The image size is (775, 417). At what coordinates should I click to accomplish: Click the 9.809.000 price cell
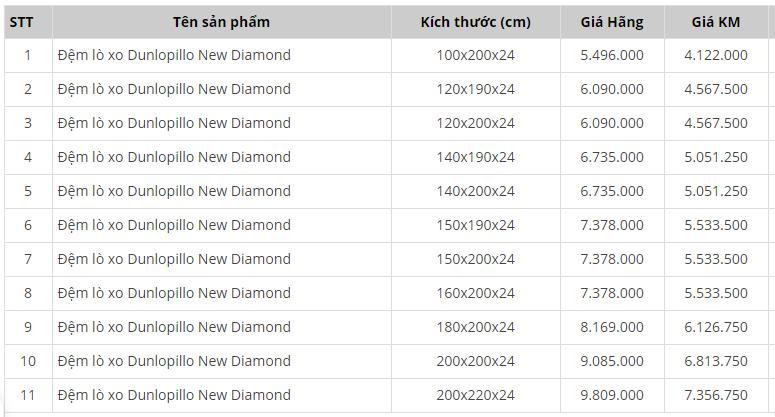(x=611, y=395)
